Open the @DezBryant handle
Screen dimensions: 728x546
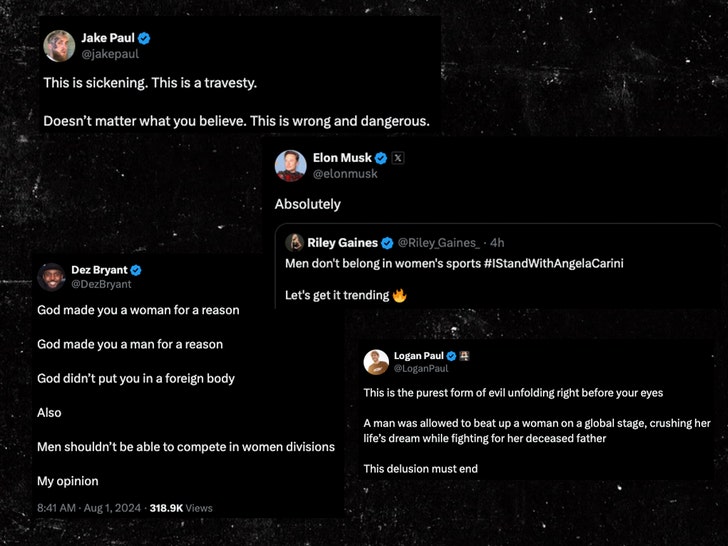[x=100, y=285]
